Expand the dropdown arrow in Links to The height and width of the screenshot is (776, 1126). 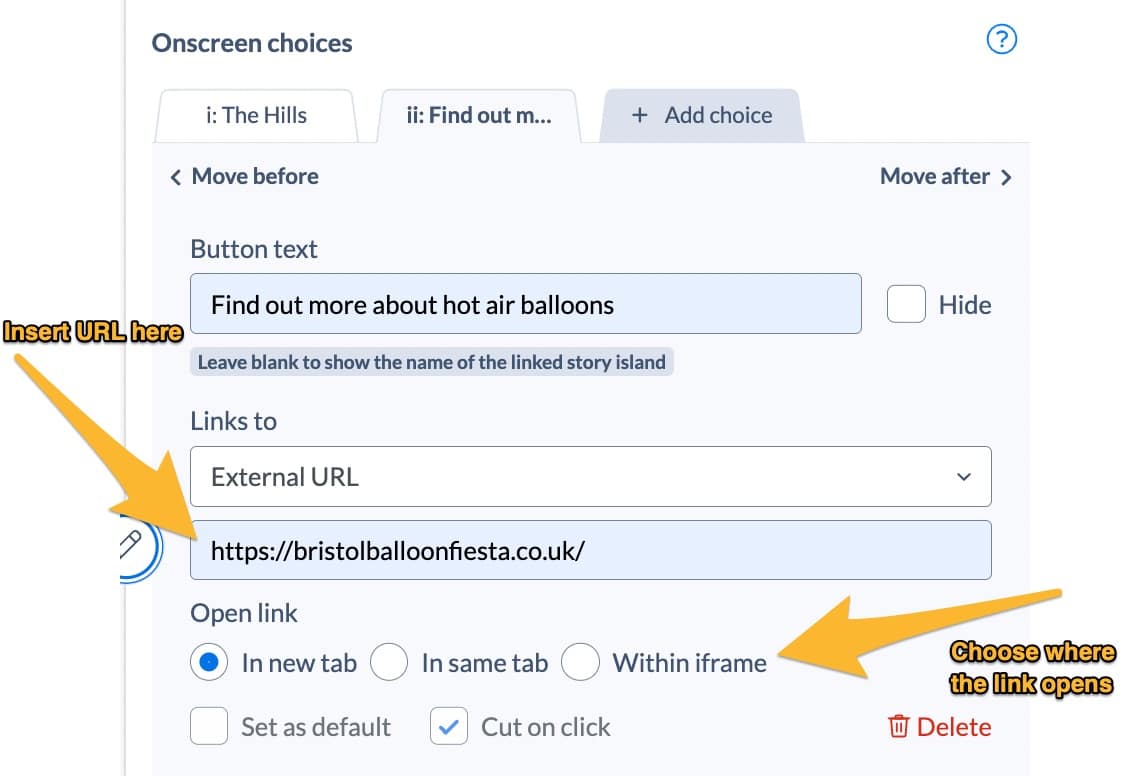964,477
